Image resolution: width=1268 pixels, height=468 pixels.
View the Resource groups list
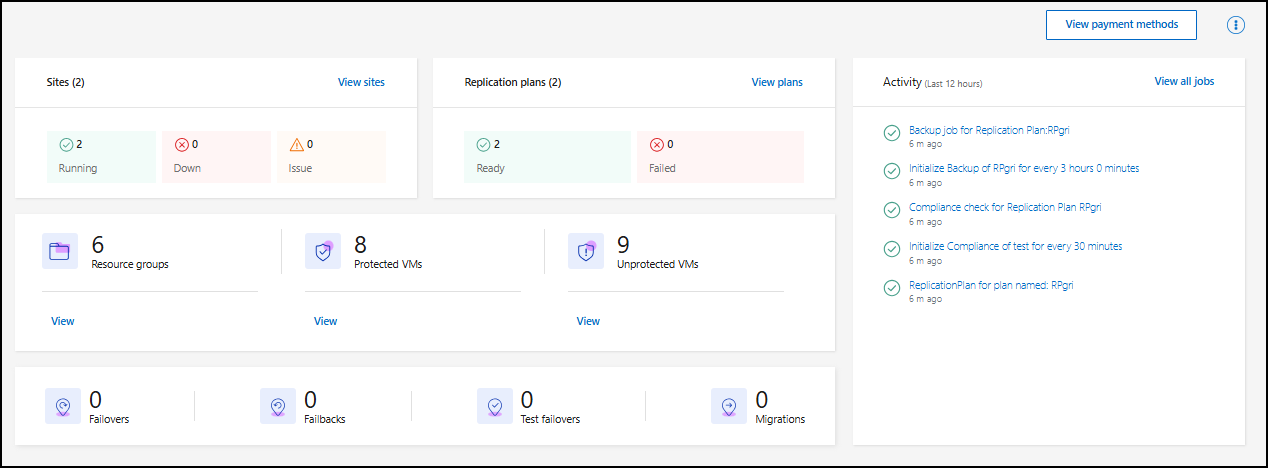(63, 321)
